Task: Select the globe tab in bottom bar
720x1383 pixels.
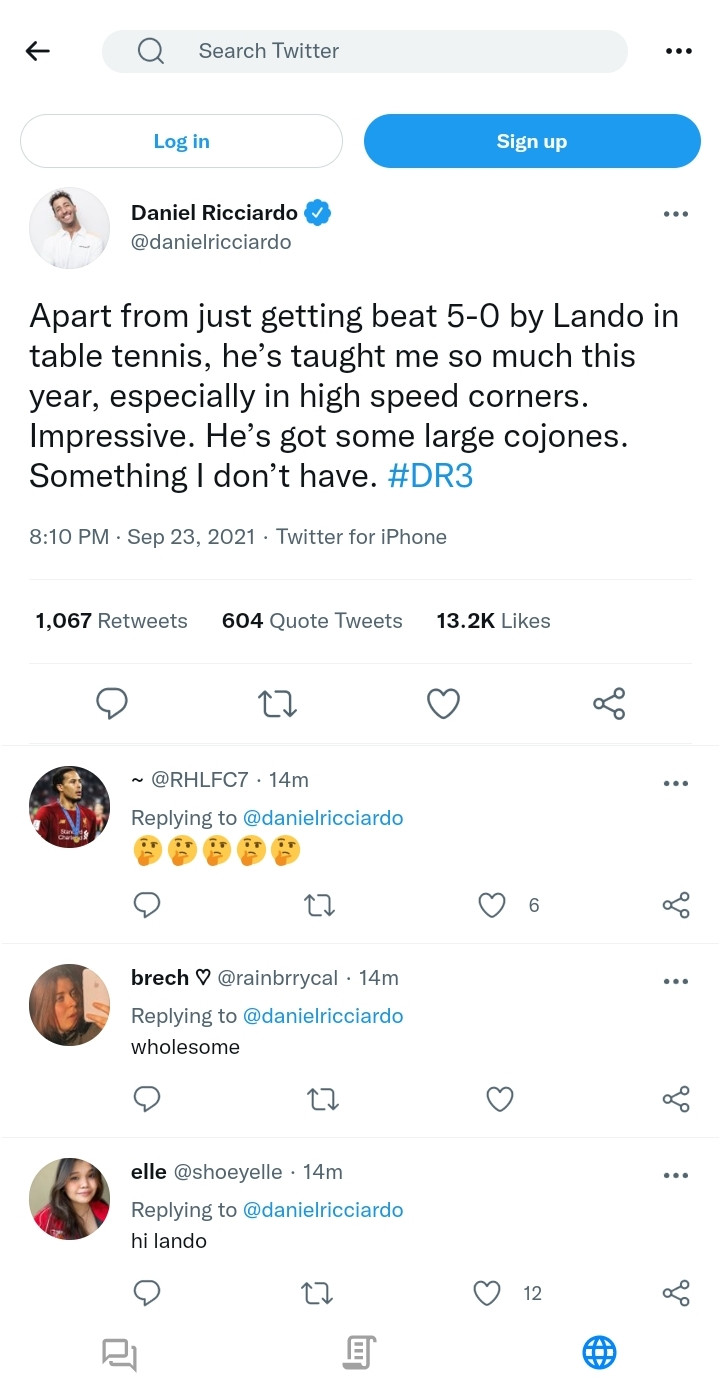Action: 599,1353
